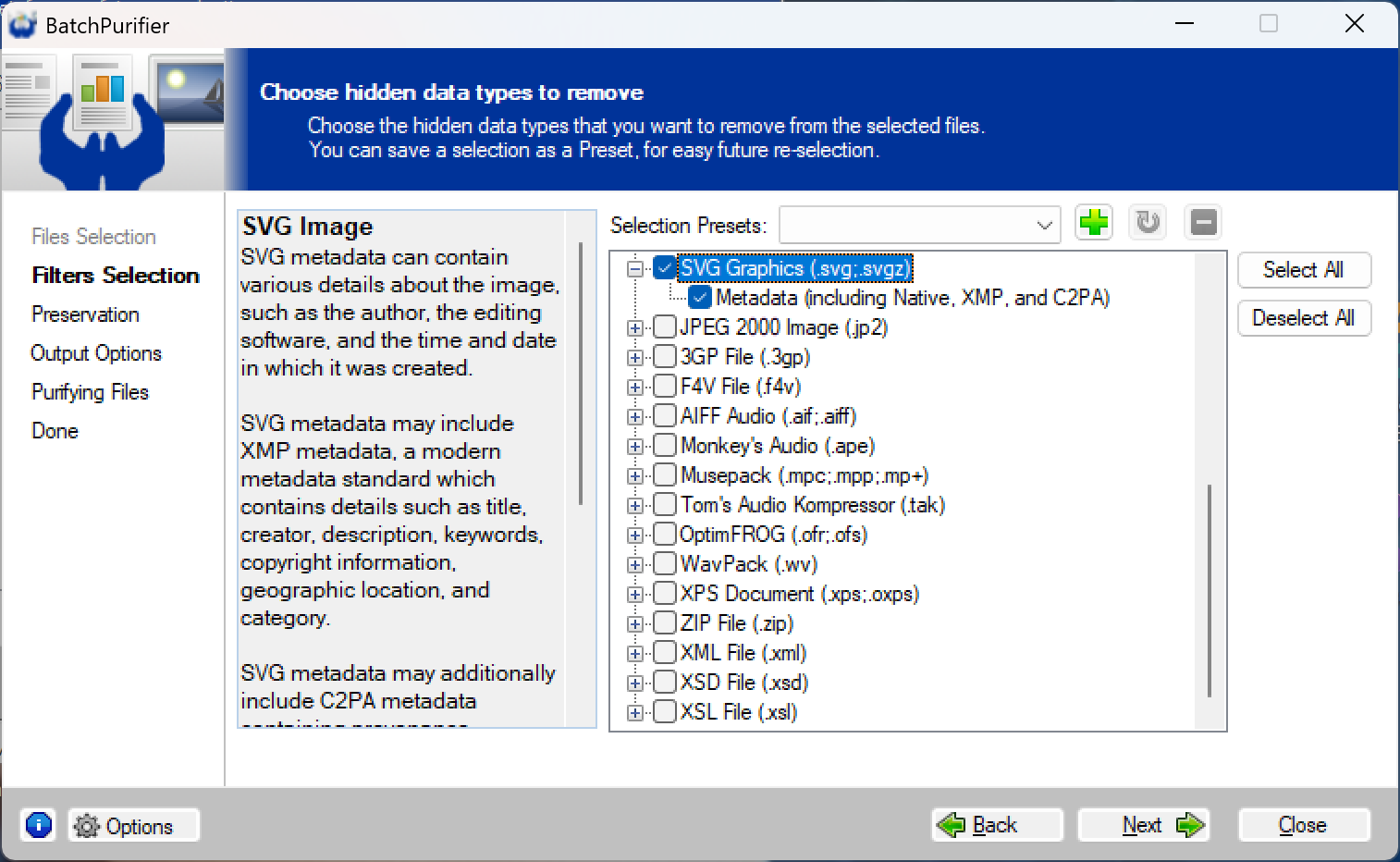Viewport: 1400px width, 862px height.
Task: Click the Select All button
Action: pos(1304,270)
